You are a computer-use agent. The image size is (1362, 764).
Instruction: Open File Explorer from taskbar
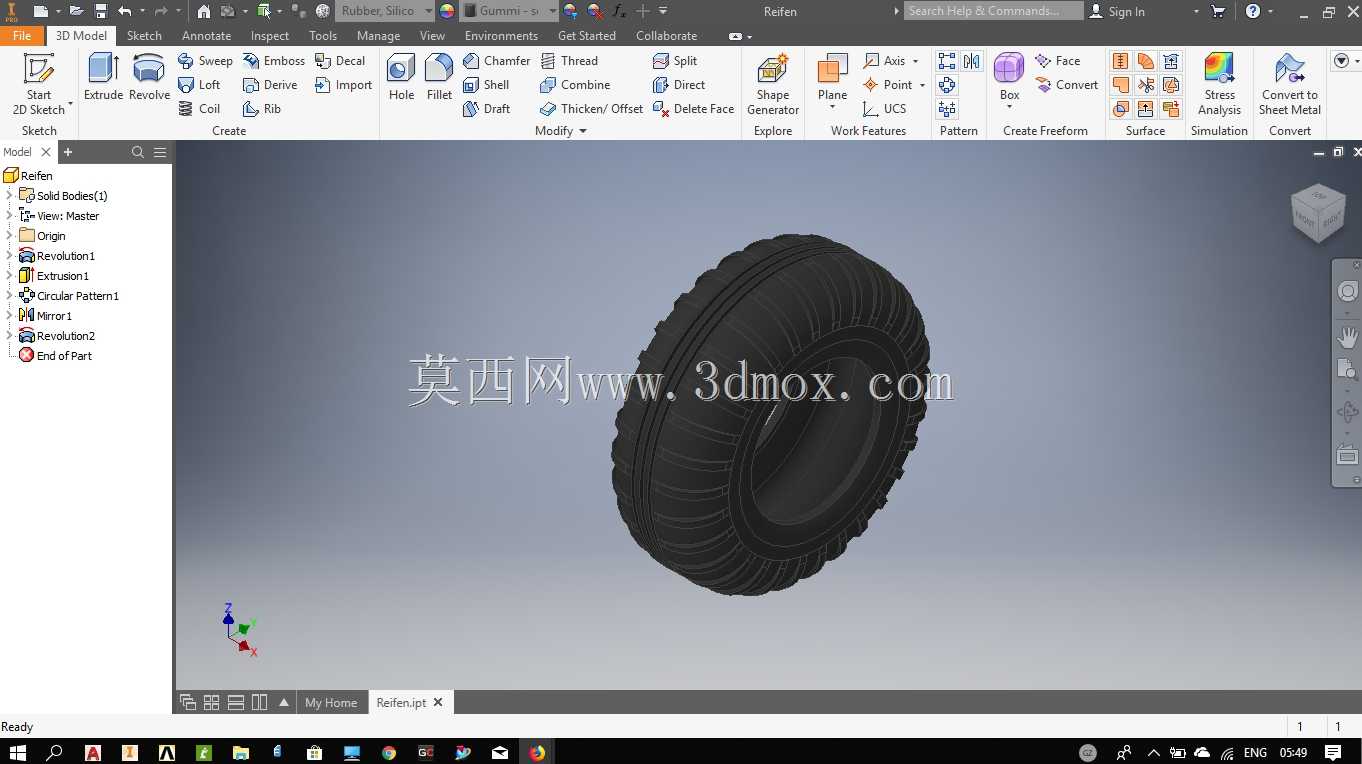click(240, 752)
